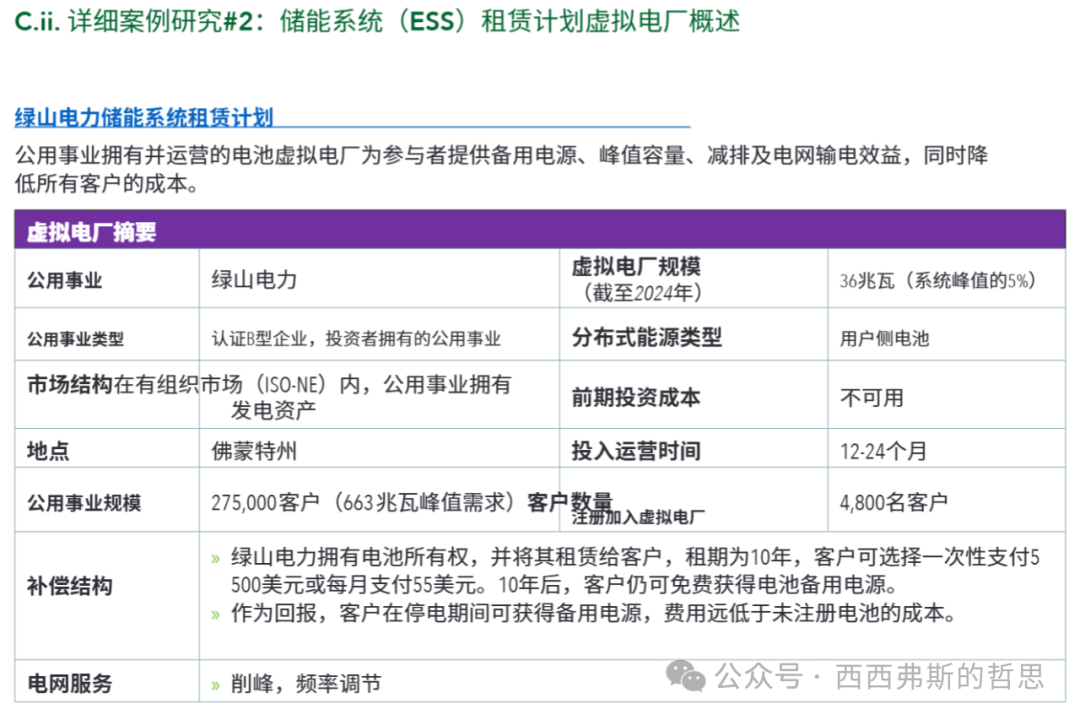Click the slide title C.ii. 详细案例研究#2
The image size is (1080, 720).
pyautogui.click(x=378, y=22)
